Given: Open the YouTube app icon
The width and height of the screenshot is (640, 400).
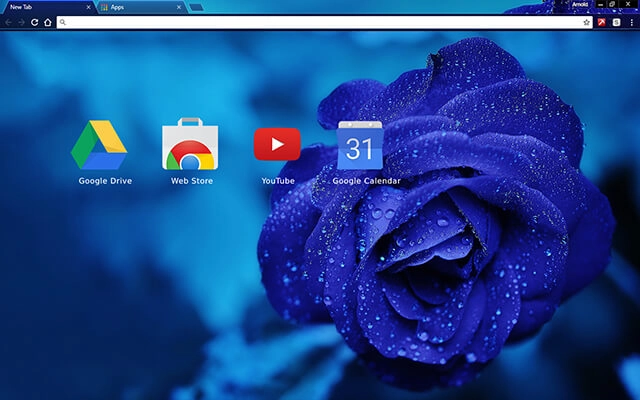Looking at the screenshot, I should (x=277, y=144).
